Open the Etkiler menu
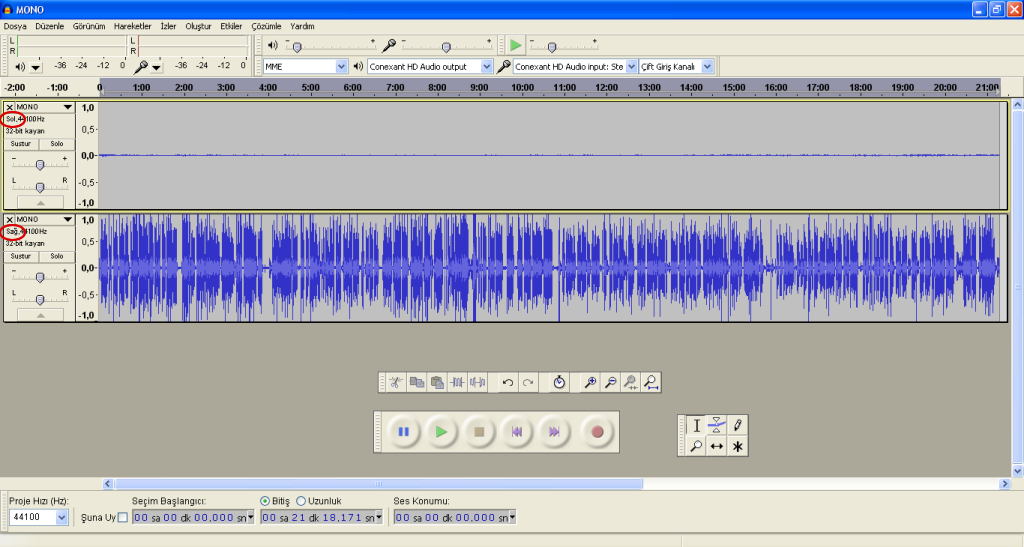The image size is (1024, 547). tap(231, 27)
